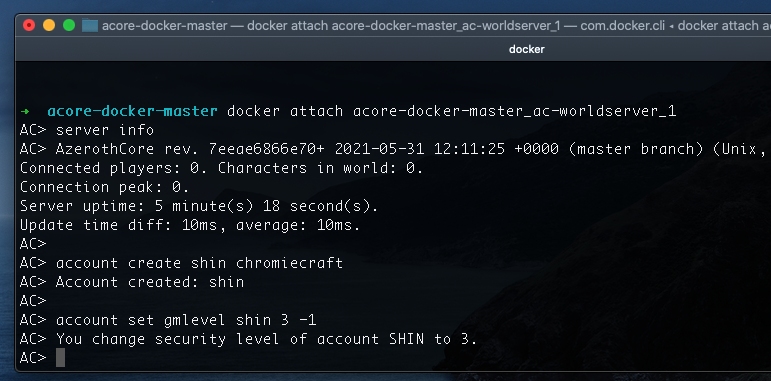Click the folder icon in the title bar
Viewport: 771px width, 381px height.
[90, 25]
